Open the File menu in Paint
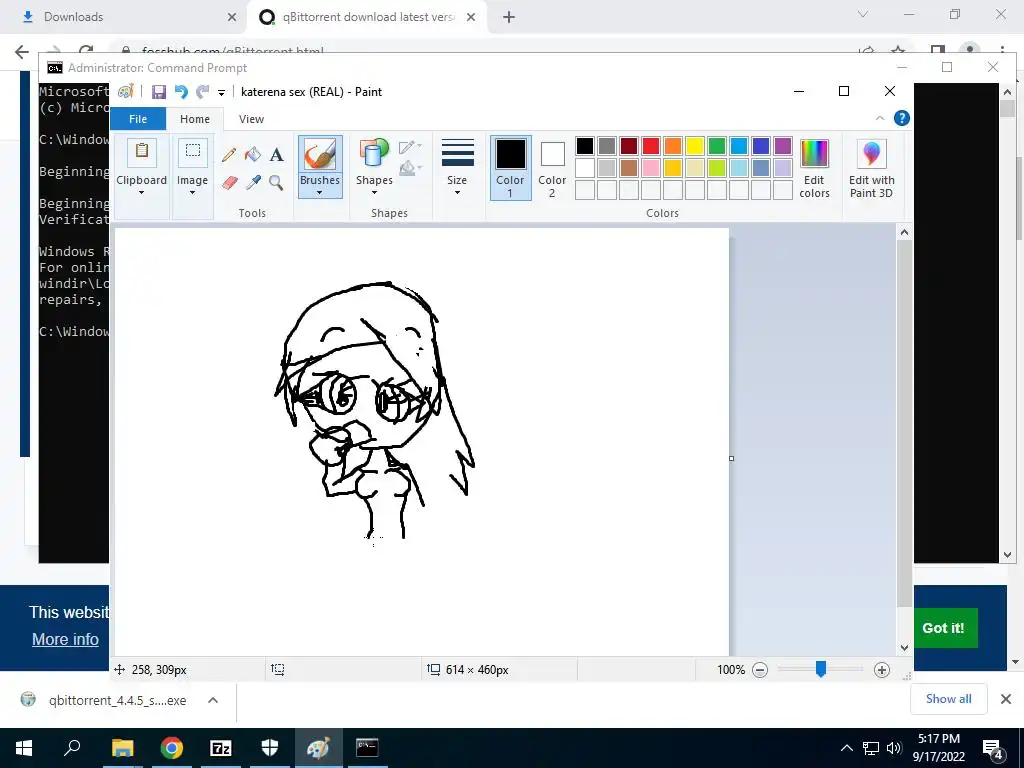 click(138, 119)
